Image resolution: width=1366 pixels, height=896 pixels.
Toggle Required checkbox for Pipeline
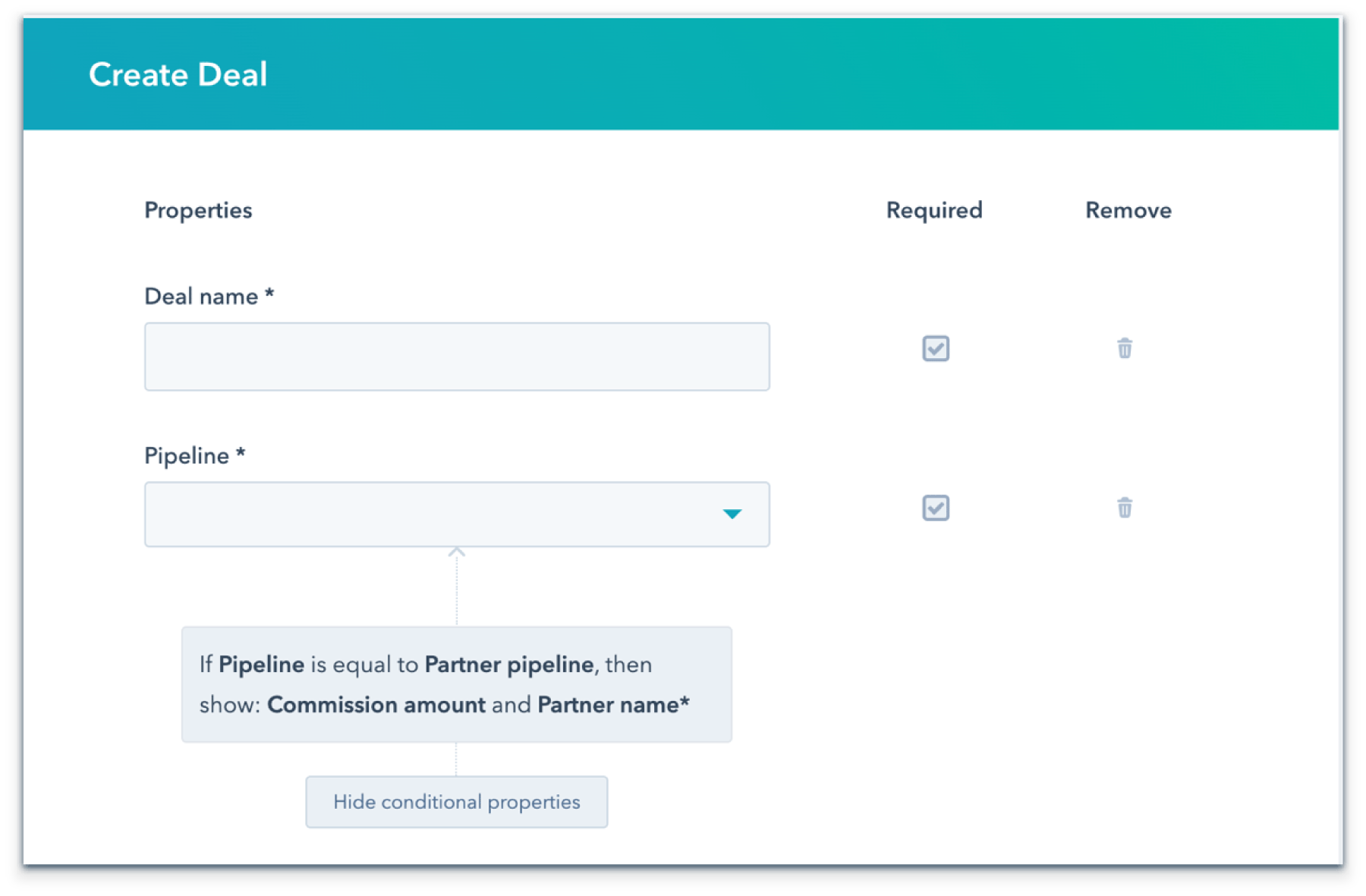935,508
